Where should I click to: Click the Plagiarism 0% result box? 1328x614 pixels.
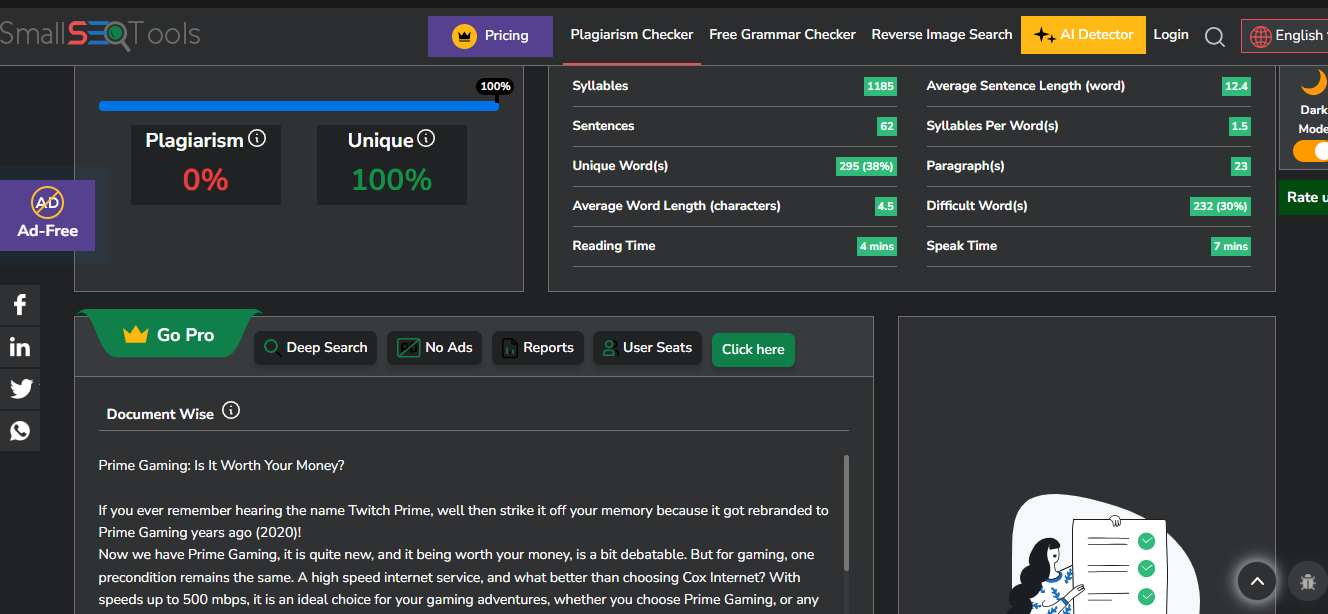[x=206, y=165]
